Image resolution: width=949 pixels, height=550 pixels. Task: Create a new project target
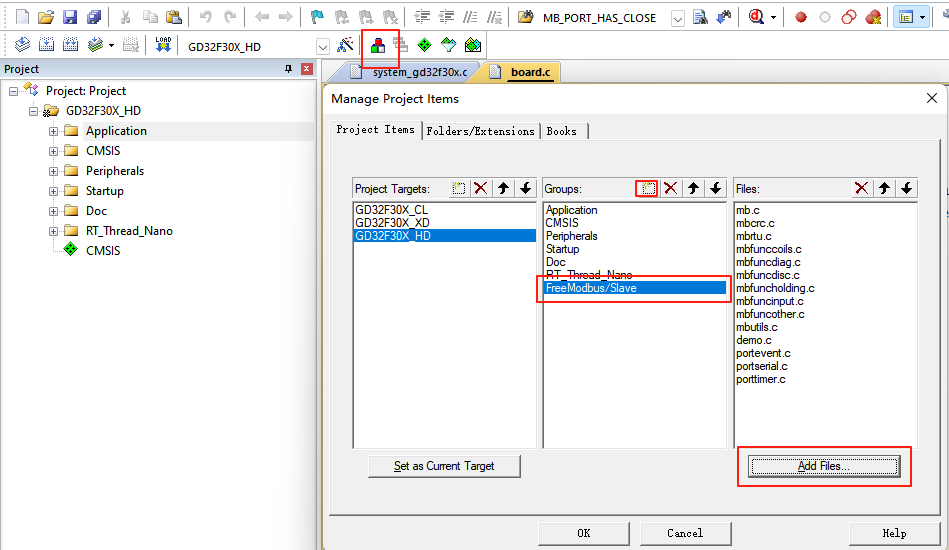click(x=458, y=188)
